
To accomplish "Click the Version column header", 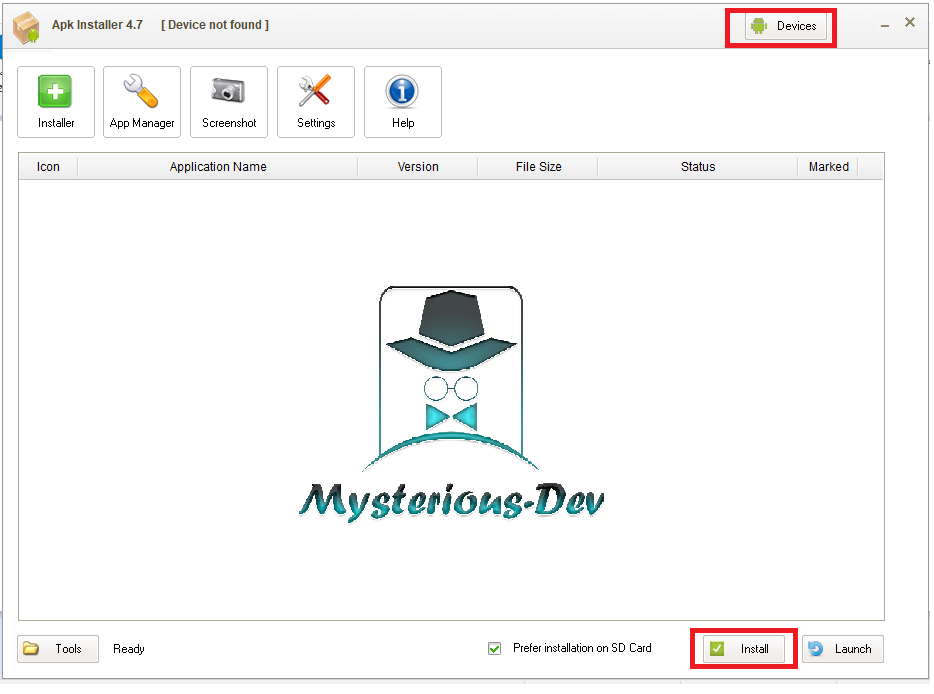I will coord(418,167).
